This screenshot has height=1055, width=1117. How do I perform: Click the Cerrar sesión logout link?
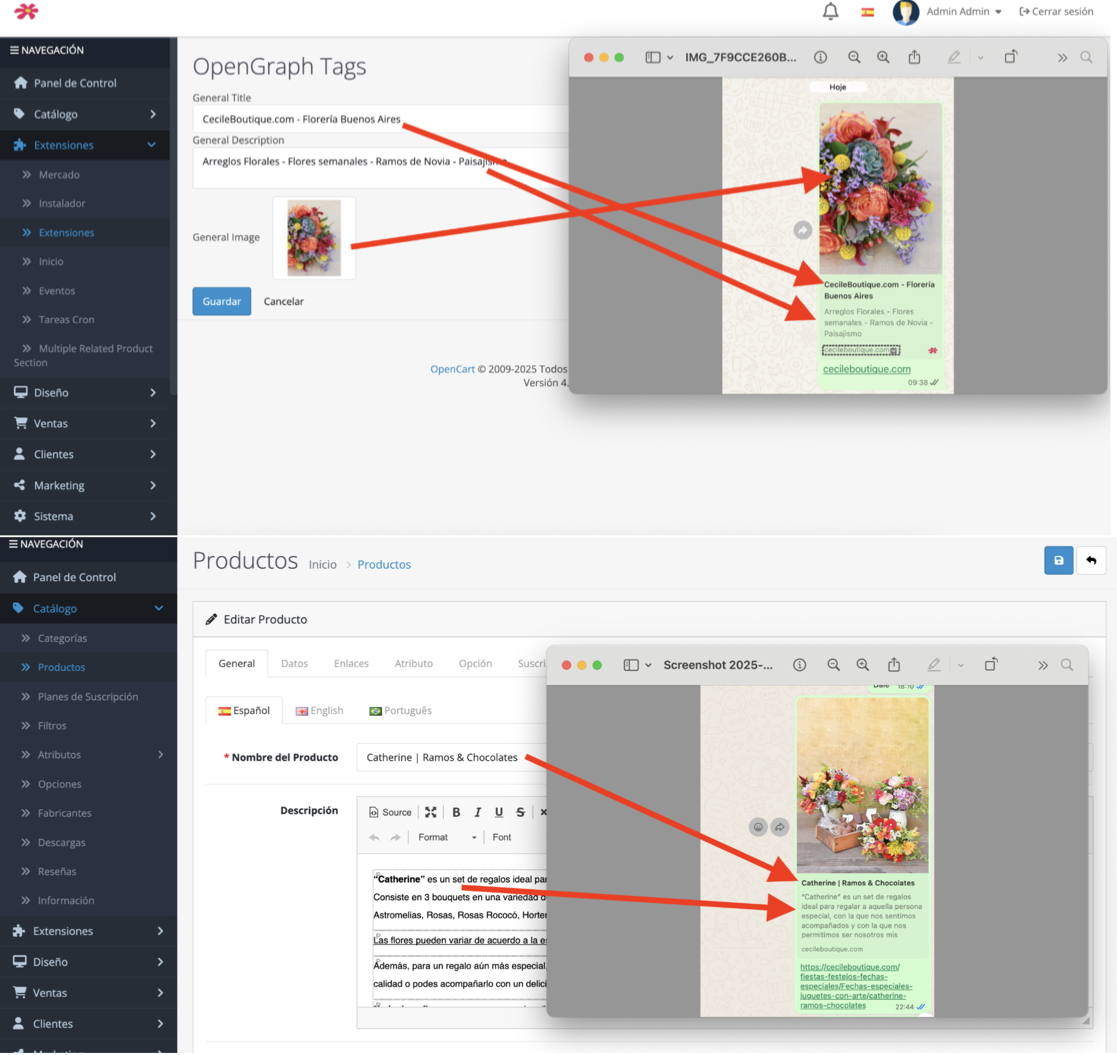coord(1056,12)
